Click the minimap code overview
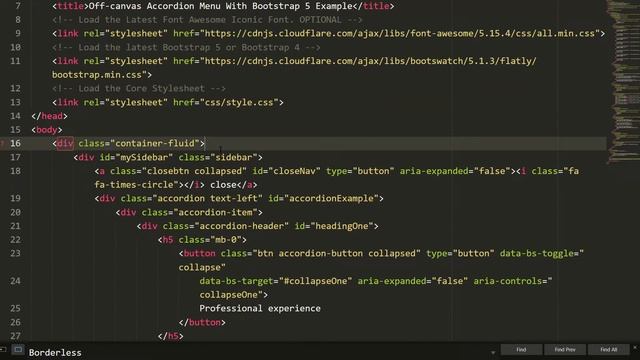Viewport: 640px width, 360px height. pos(623,82)
